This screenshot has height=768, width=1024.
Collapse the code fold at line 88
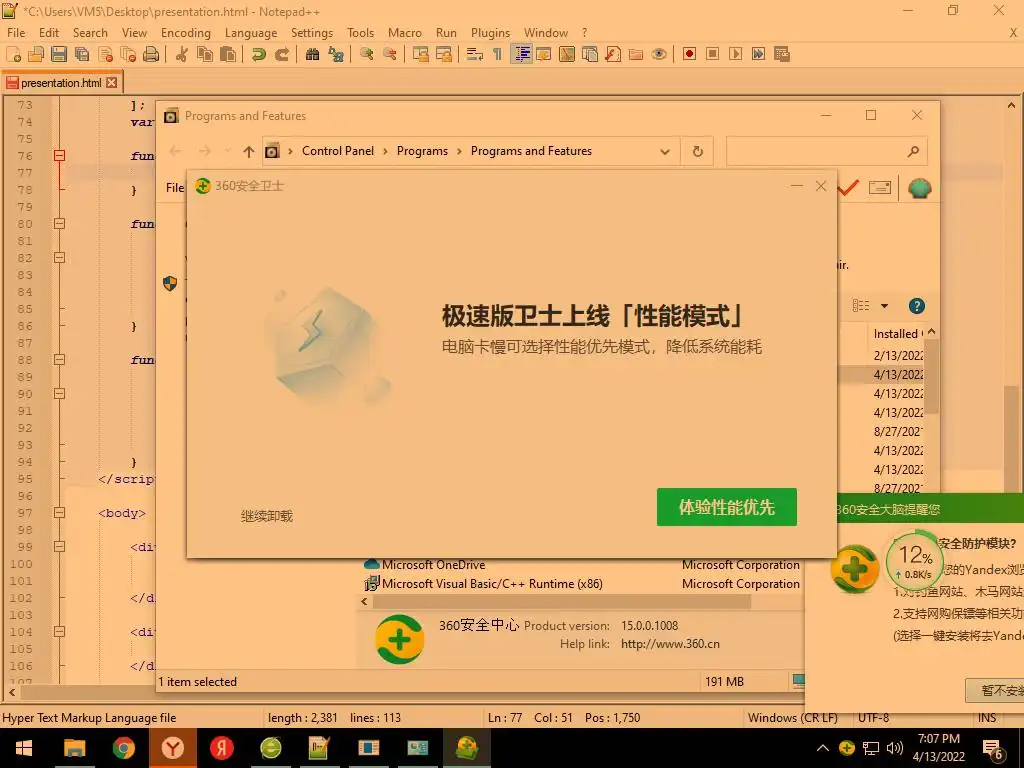[x=59, y=359]
